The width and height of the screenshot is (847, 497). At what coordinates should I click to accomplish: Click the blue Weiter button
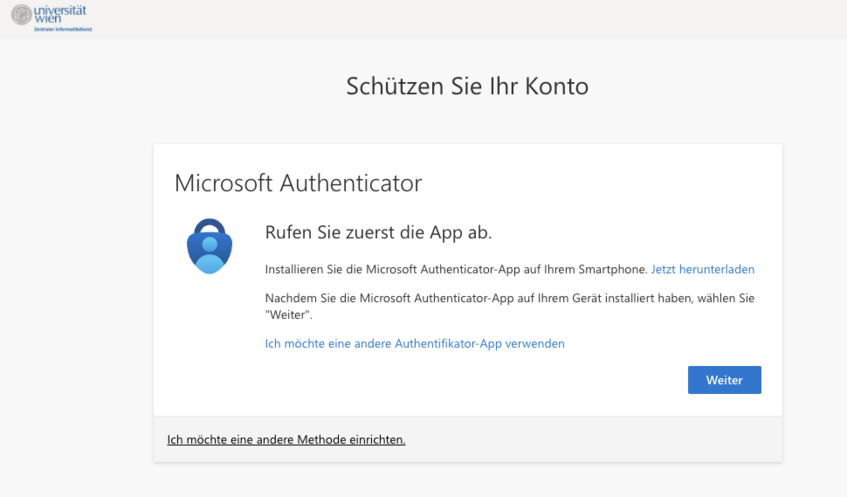(x=724, y=380)
